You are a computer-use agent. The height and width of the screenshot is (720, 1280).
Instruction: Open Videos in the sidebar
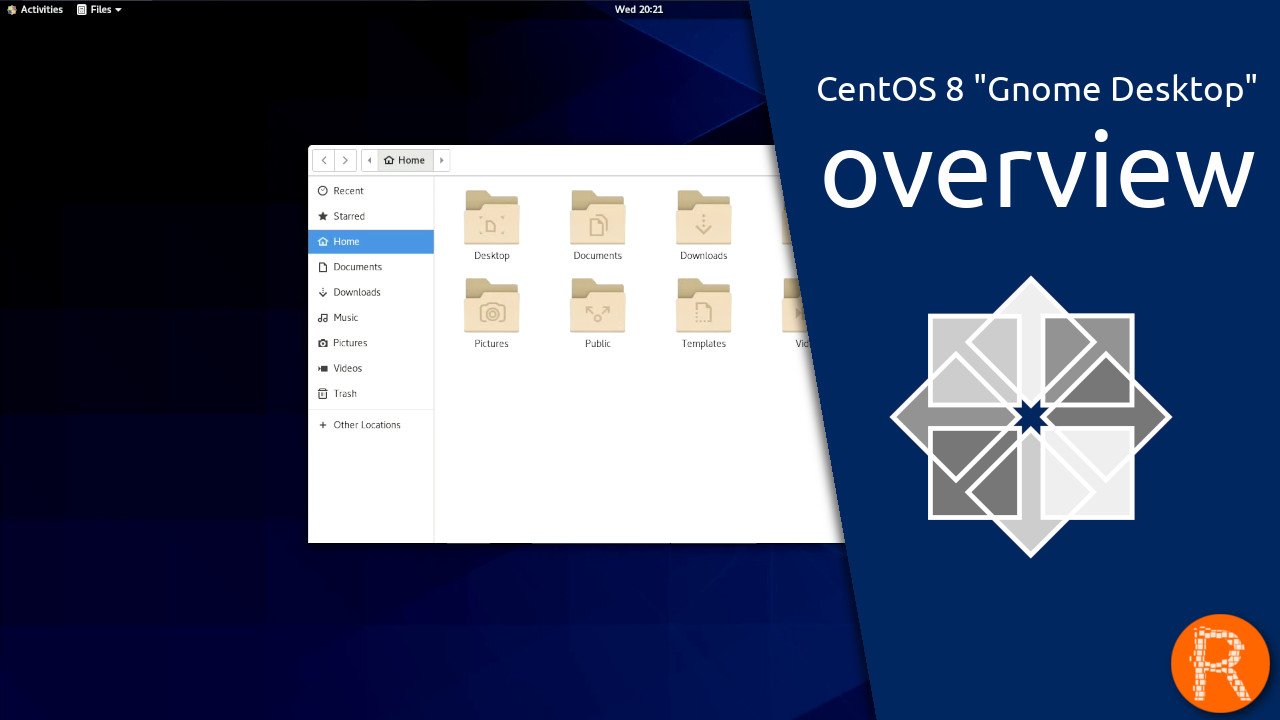(371, 368)
